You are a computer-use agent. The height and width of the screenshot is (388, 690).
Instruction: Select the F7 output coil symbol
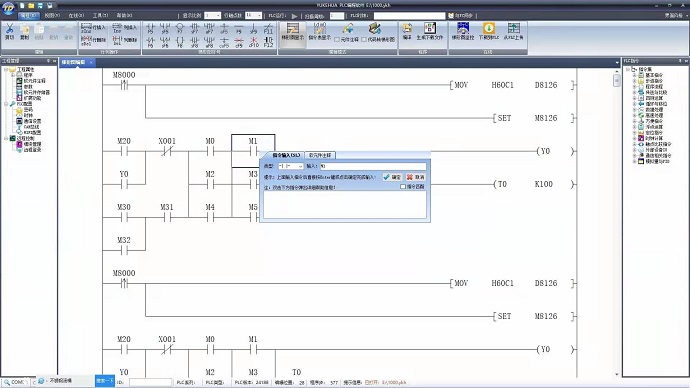[x=180, y=29]
